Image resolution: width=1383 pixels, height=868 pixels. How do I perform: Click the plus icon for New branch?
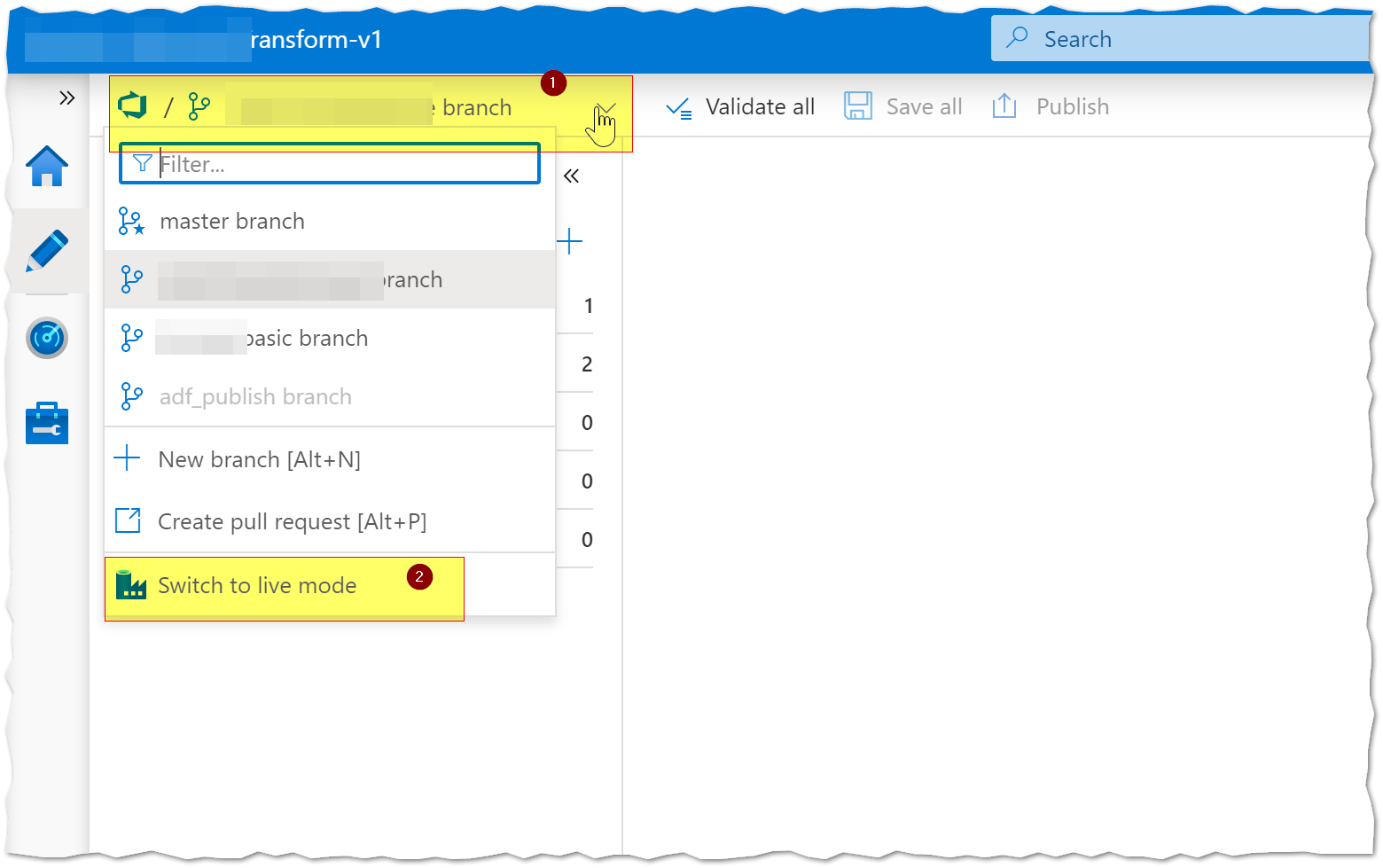(127, 458)
